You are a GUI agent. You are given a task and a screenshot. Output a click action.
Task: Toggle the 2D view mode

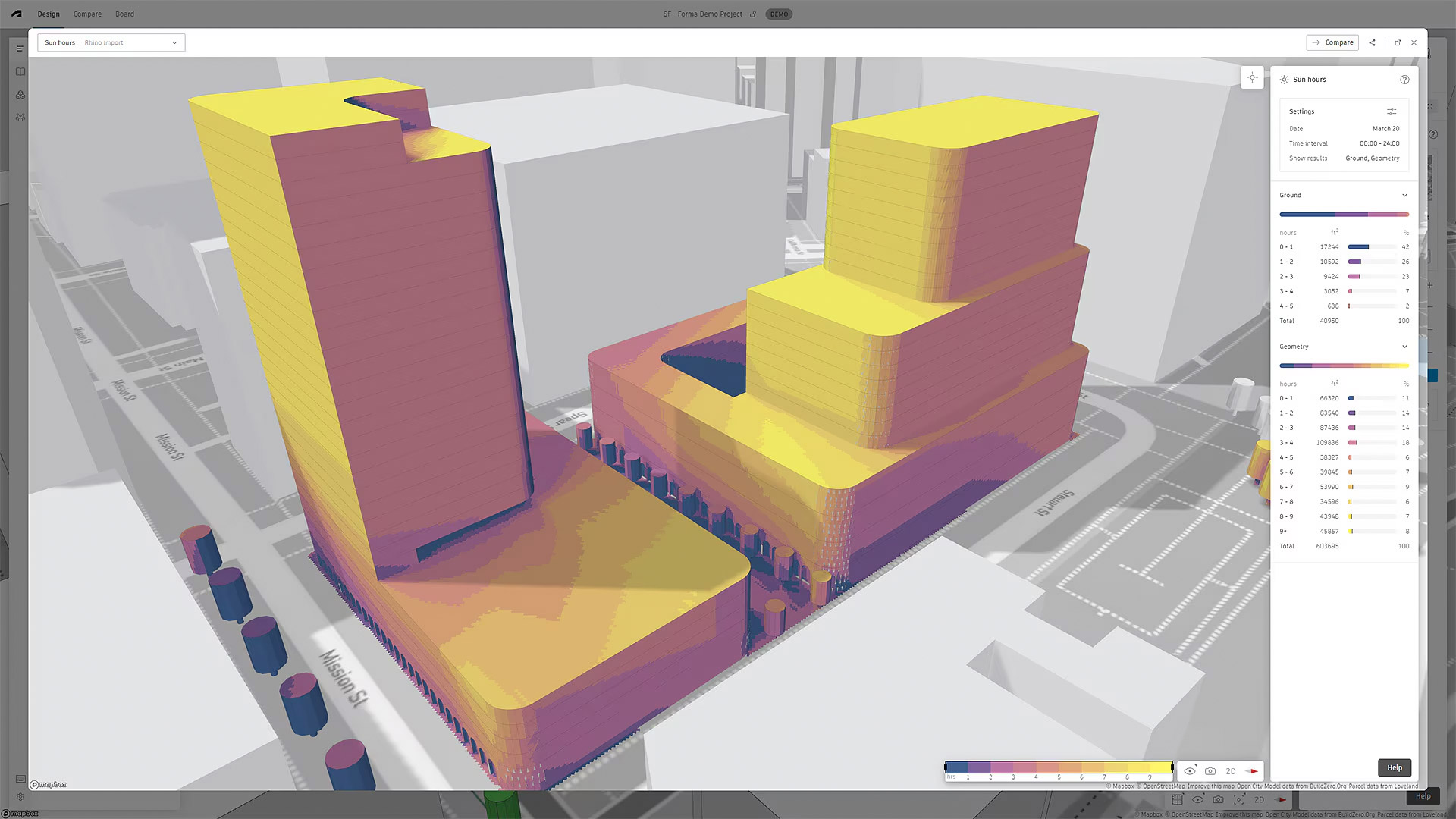coord(1231,771)
